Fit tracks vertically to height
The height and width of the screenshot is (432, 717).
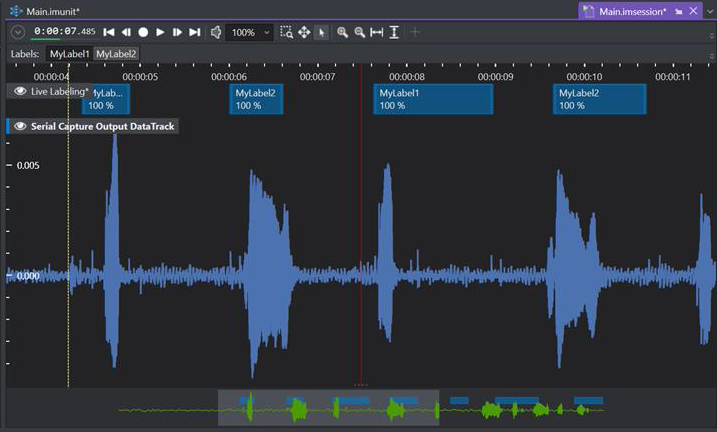pyautogui.click(x=394, y=32)
